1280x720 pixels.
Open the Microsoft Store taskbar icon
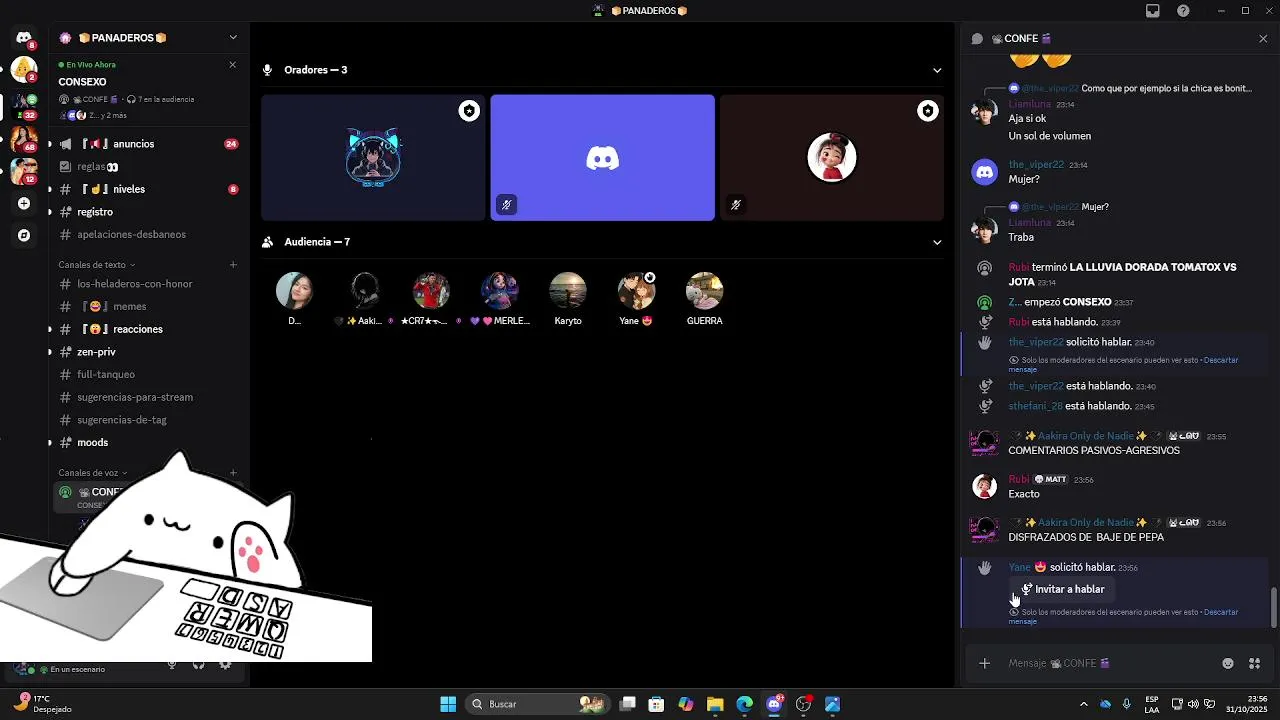(x=656, y=704)
